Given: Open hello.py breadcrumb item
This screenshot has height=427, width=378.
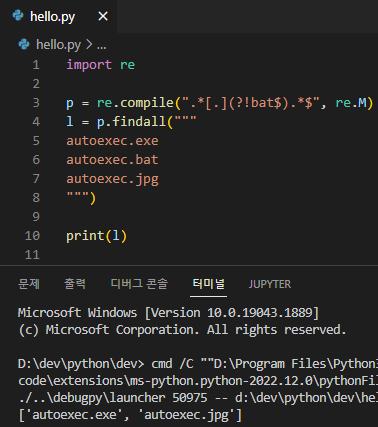Looking at the screenshot, I should click(58, 45).
